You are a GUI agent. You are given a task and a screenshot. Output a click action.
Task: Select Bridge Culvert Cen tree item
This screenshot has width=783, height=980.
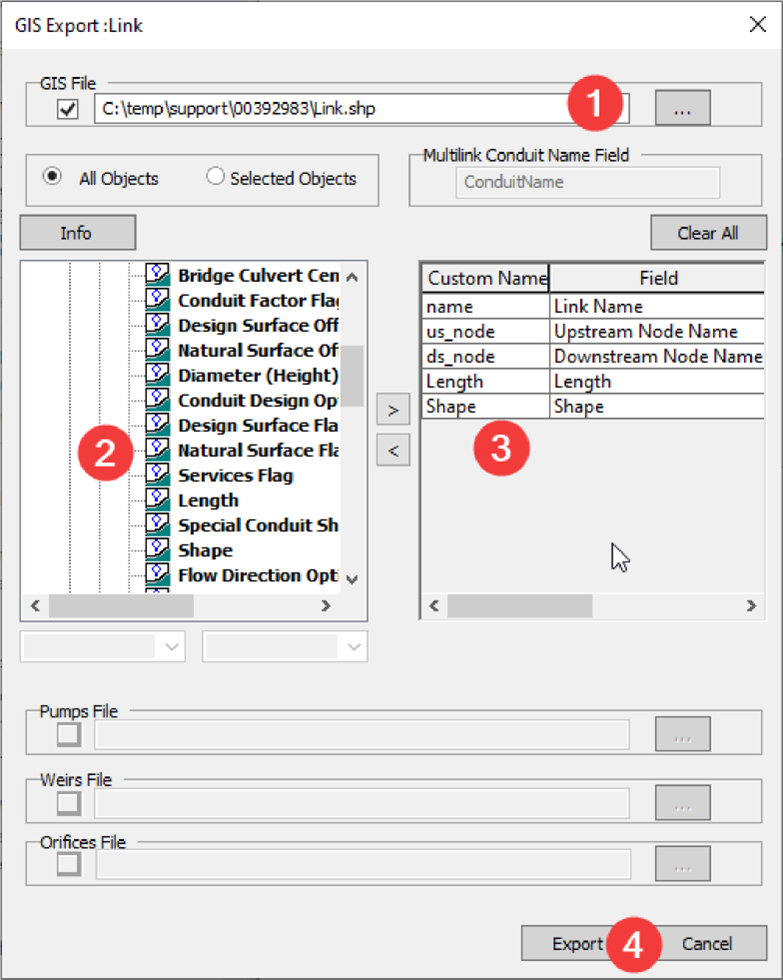pos(258,275)
